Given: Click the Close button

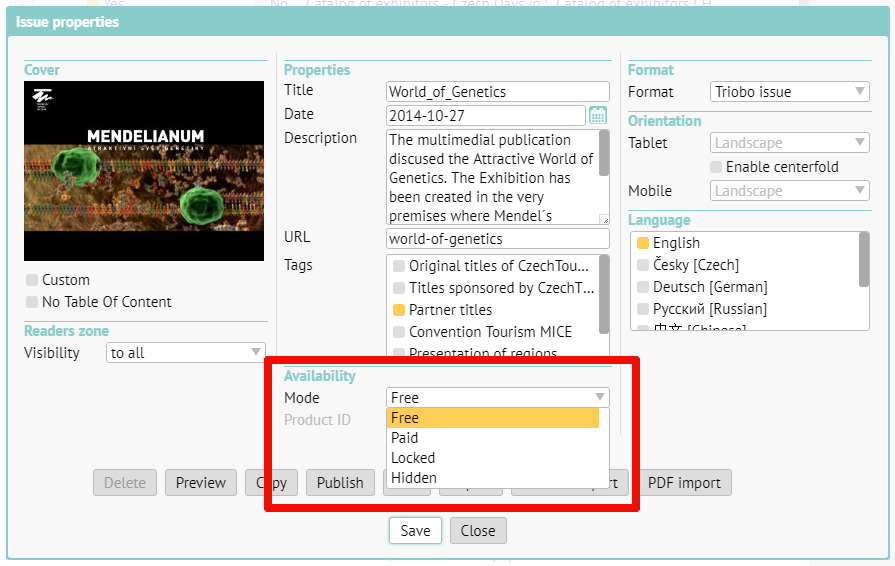Looking at the screenshot, I should coord(478,531).
